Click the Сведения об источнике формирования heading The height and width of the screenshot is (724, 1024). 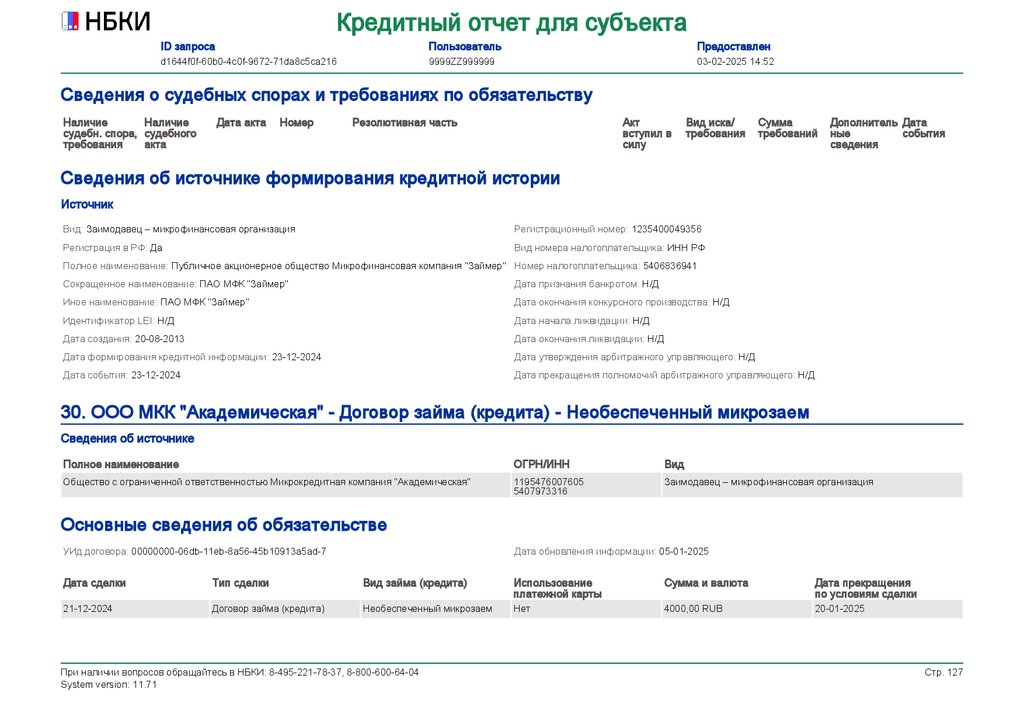click(310, 178)
